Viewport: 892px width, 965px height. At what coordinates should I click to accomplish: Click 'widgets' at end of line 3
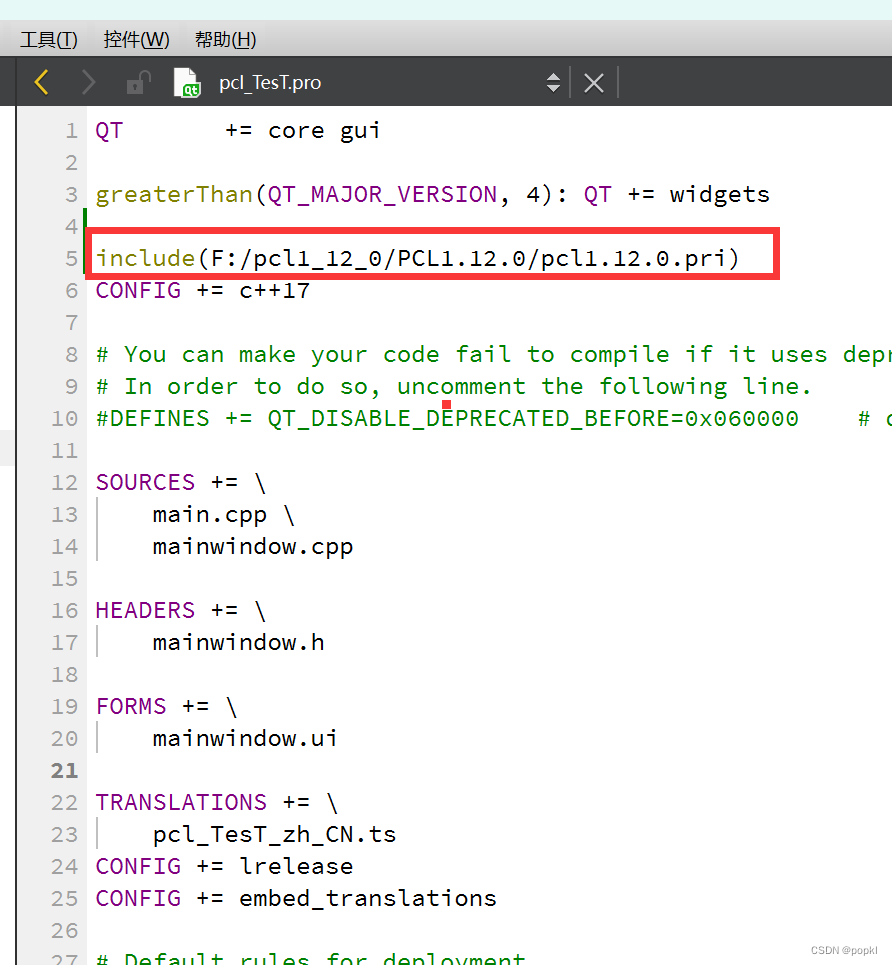point(720,194)
